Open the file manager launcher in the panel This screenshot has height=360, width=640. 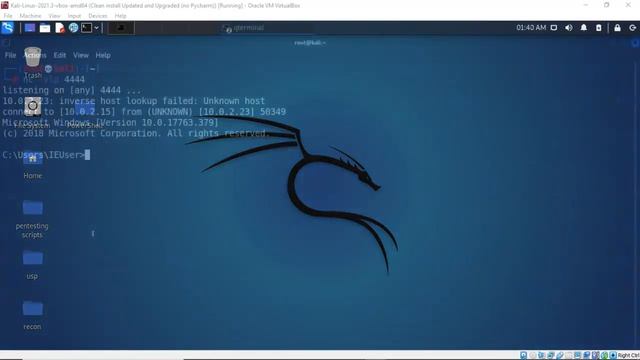(x=45, y=28)
